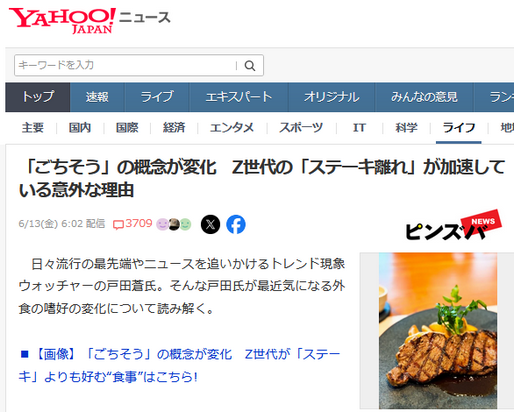The image size is (514, 412).
Task: Go to the トップ tab
Action: [x=38, y=97]
